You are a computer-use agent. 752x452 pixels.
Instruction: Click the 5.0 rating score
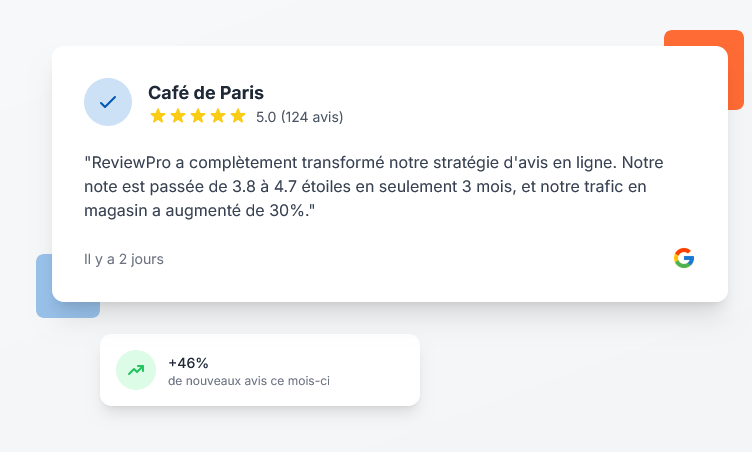tap(266, 117)
